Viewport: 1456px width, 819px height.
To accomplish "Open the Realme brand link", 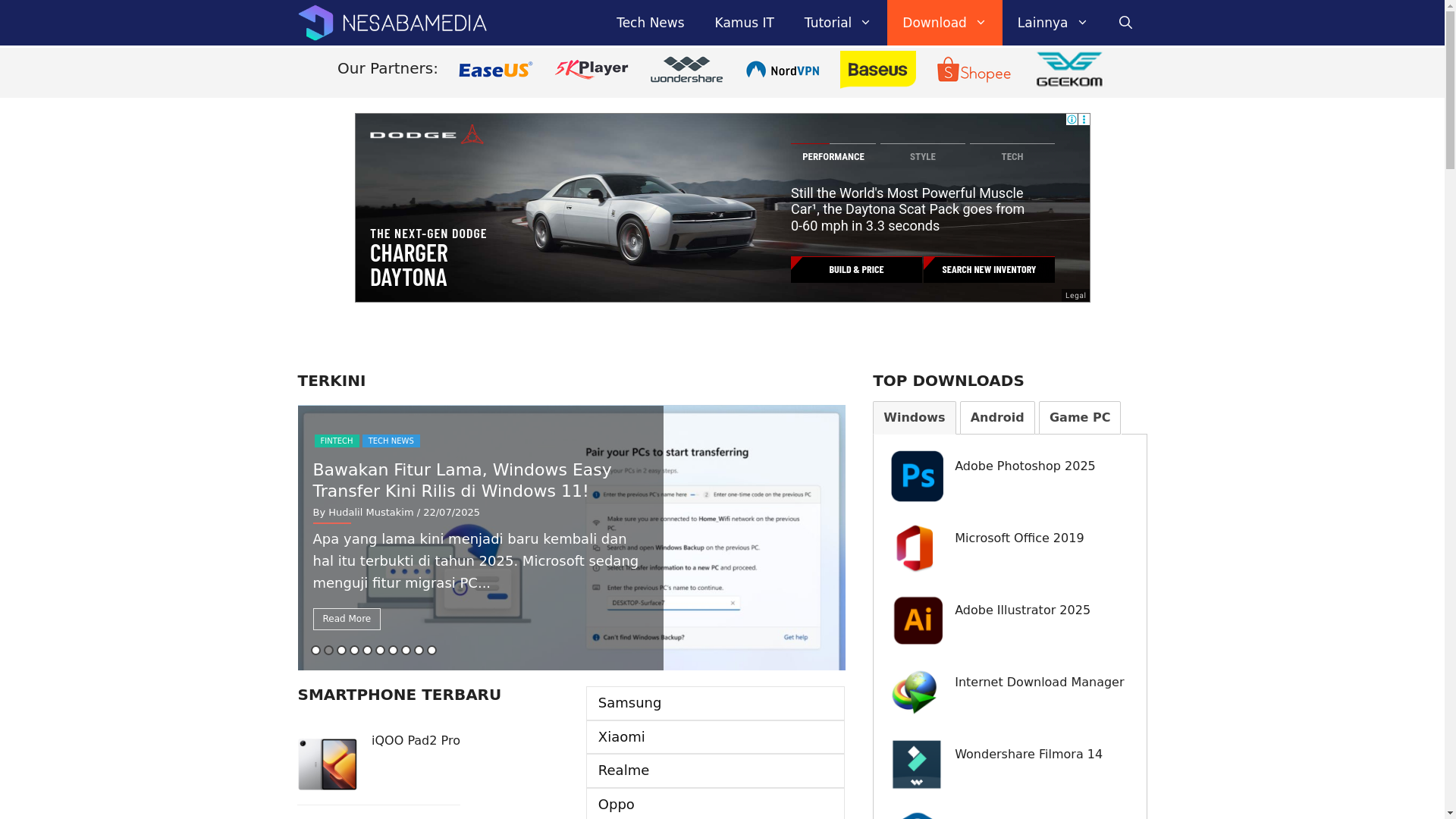I will (715, 770).
